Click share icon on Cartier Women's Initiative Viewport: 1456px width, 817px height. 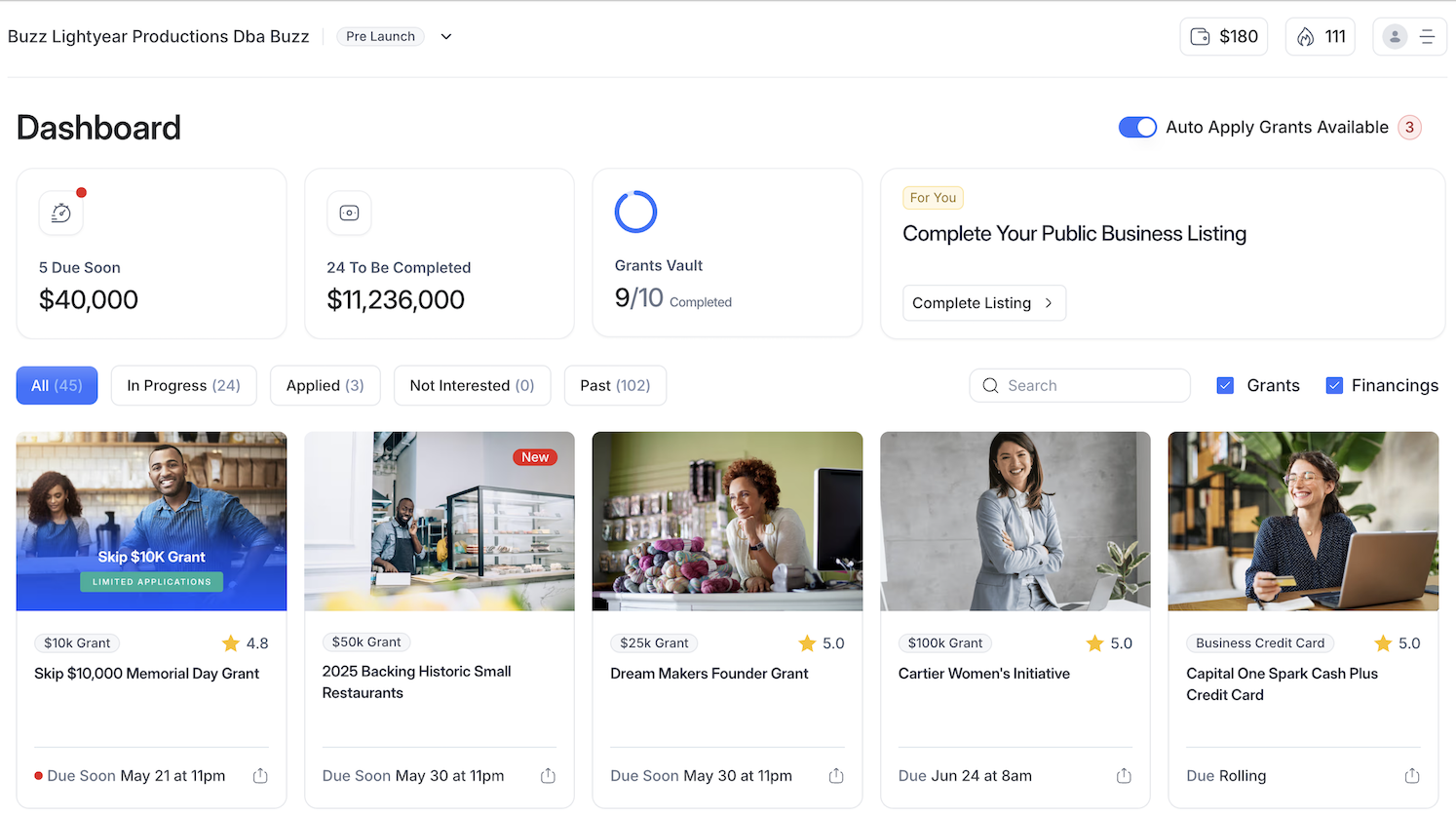(x=1124, y=776)
